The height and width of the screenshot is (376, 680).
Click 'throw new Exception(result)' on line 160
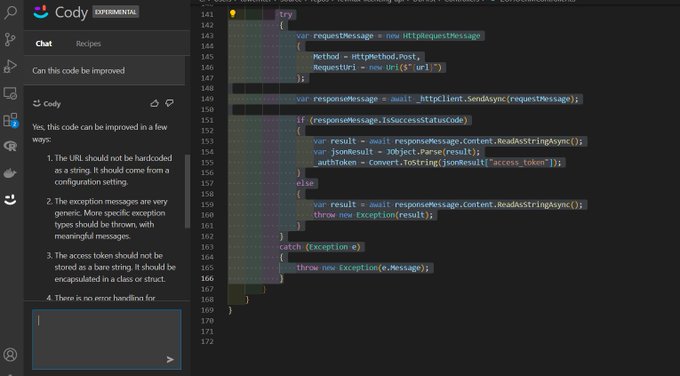click(x=373, y=215)
